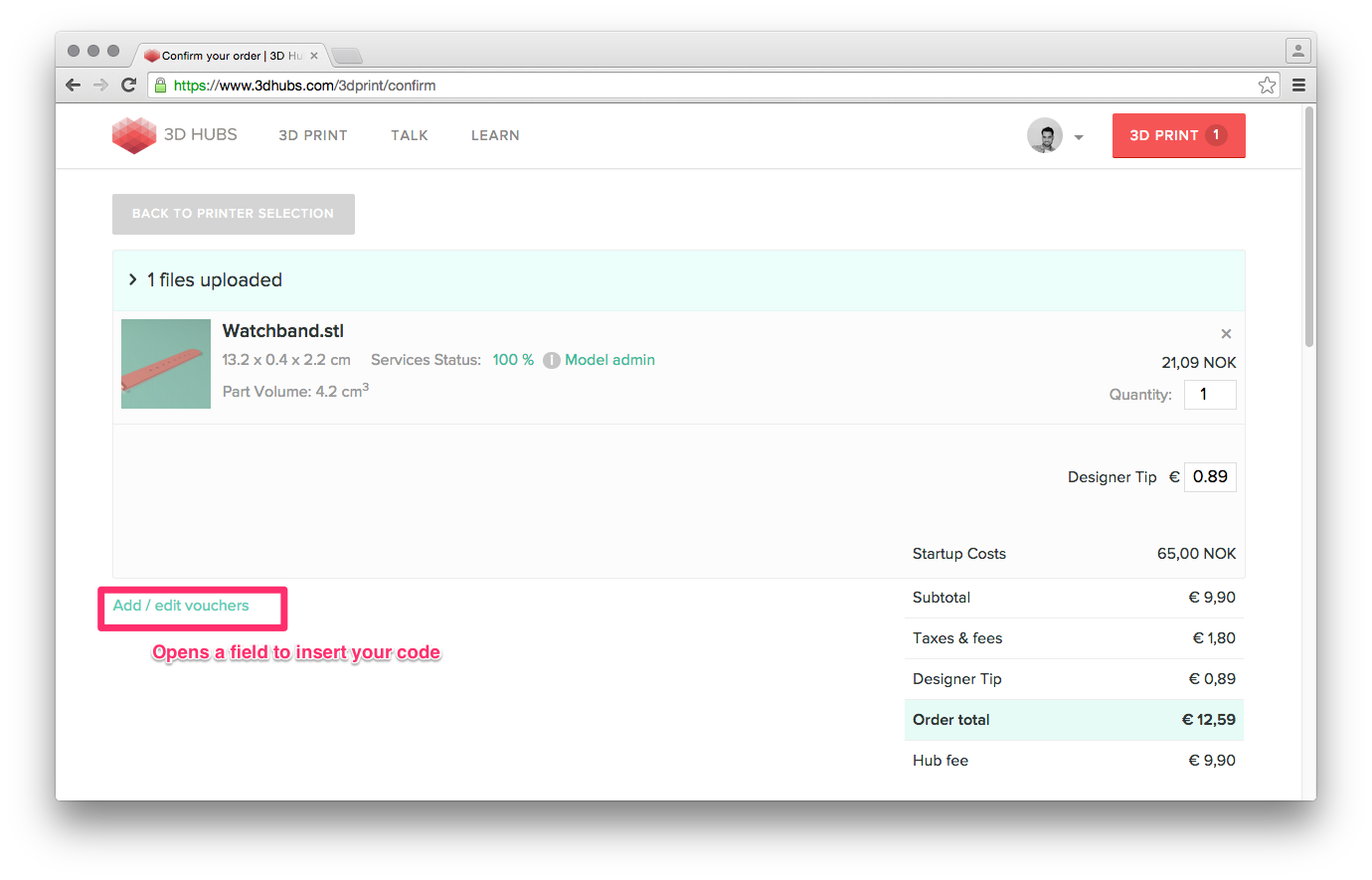The width and height of the screenshot is (1372, 880).
Task: Click Back to Printer Selection button
Action: tap(233, 214)
